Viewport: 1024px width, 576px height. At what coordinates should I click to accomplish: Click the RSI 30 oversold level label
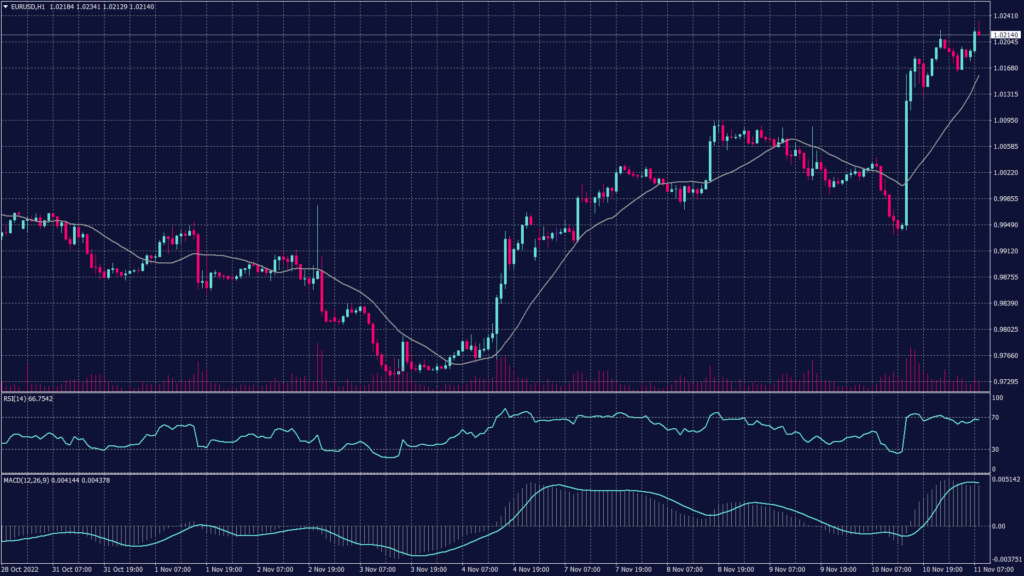pyautogui.click(x=996, y=449)
